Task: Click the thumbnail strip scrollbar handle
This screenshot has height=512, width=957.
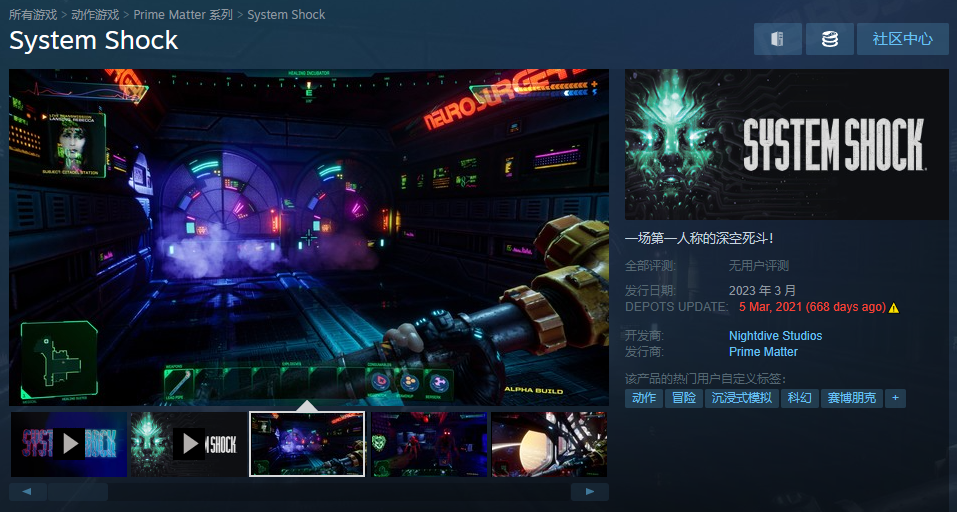Action: (78, 491)
